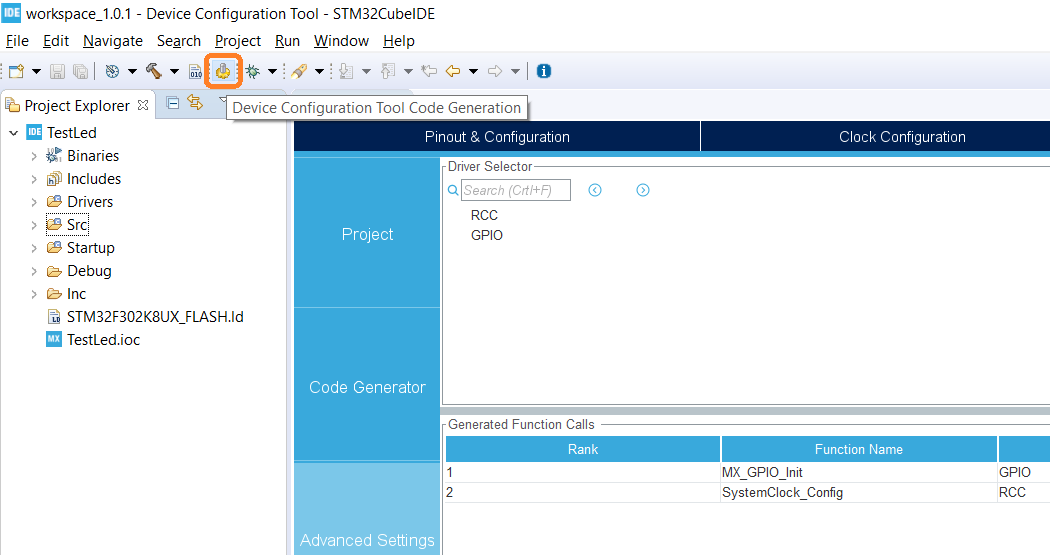The height and width of the screenshot is (555, 1050).
Task: Close the Project Explorer view
Action: [x=143, y=105]
